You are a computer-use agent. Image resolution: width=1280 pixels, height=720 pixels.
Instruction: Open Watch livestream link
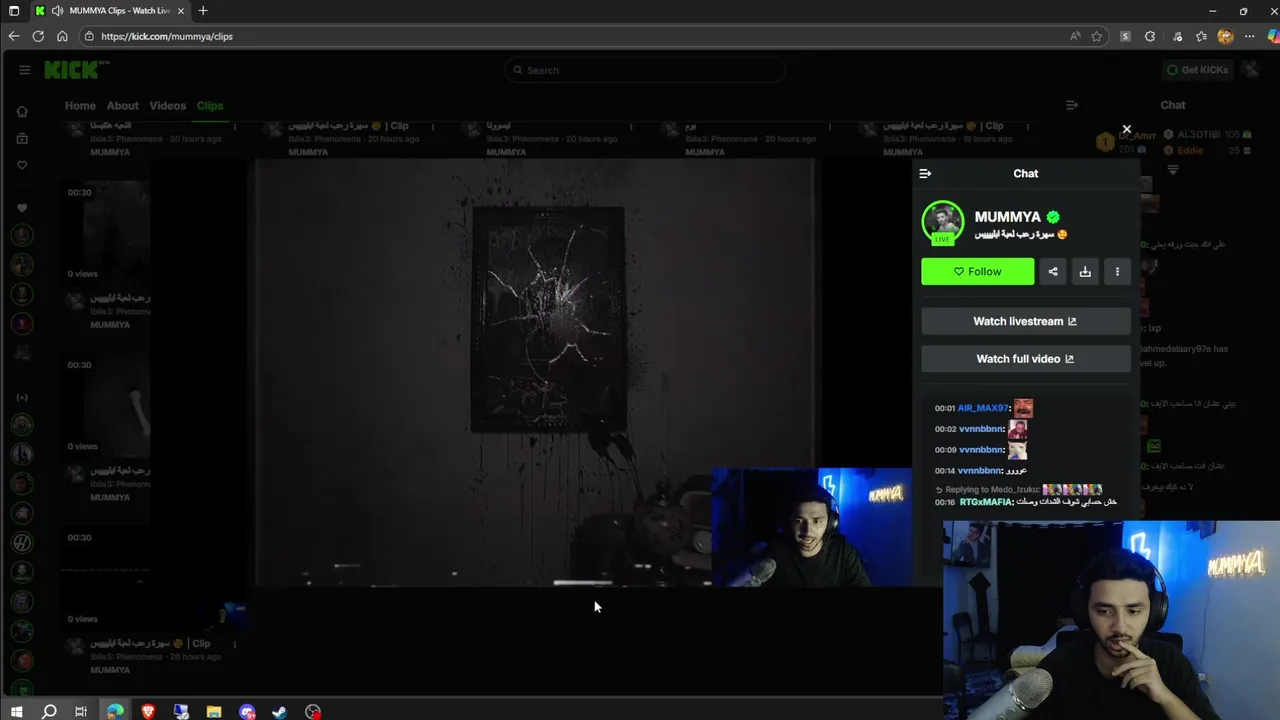tap(1025, 321)
